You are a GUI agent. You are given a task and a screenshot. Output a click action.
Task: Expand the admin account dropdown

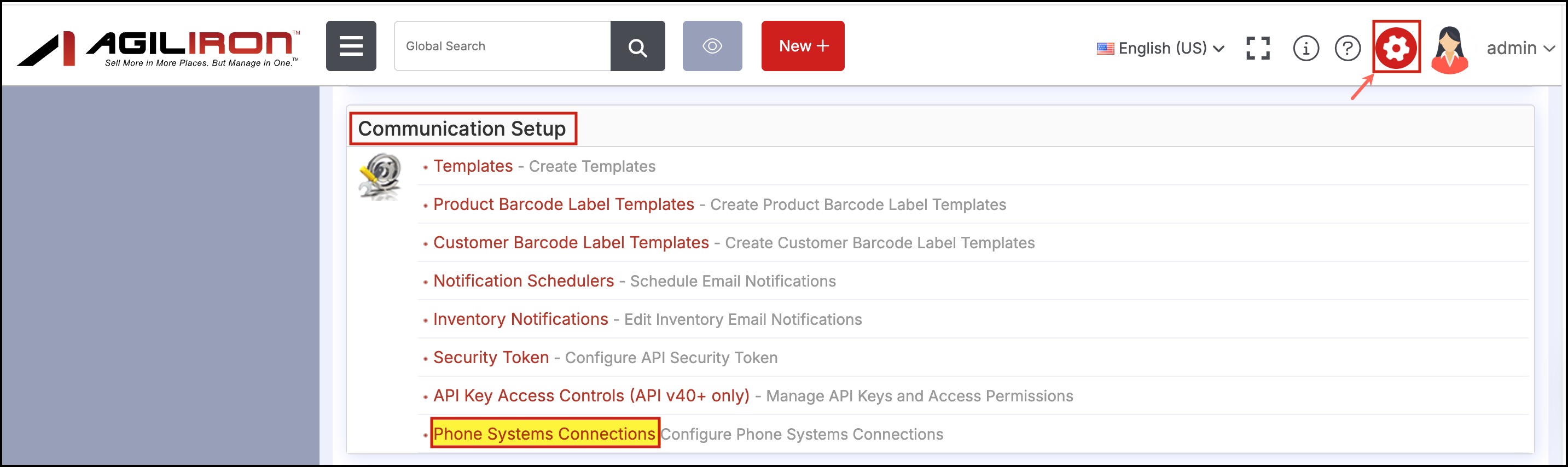point(1520,48)
